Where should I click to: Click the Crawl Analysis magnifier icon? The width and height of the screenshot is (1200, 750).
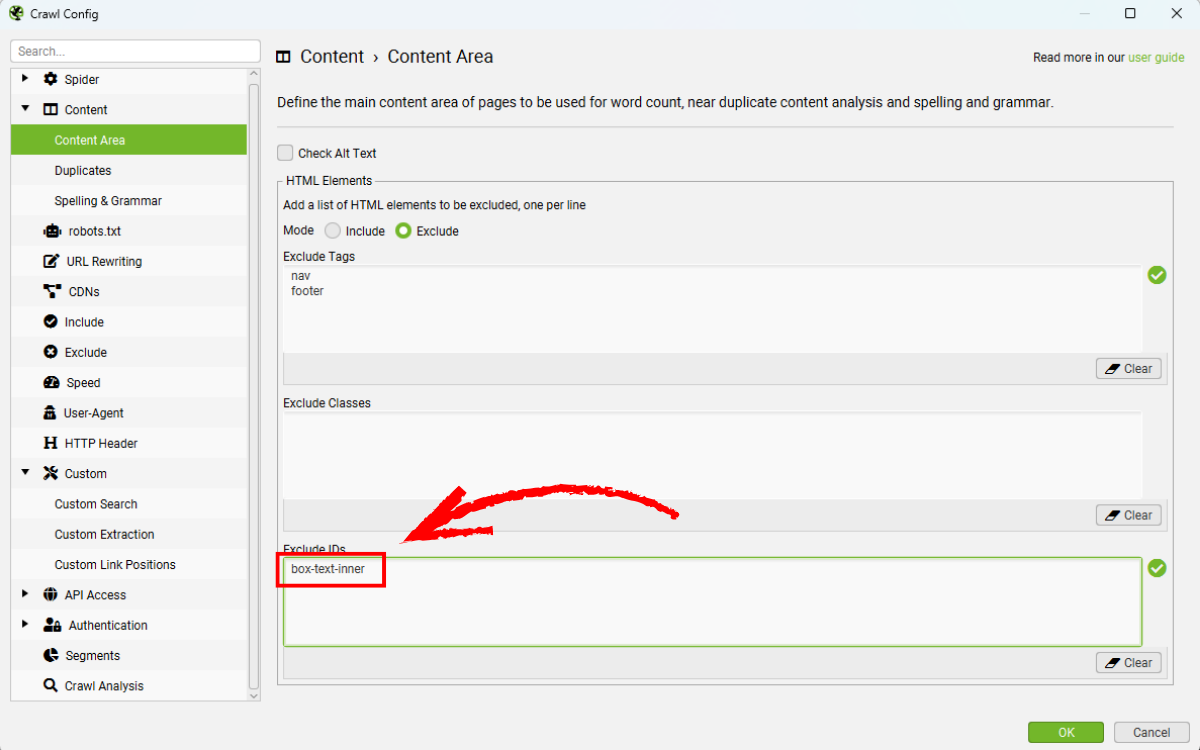tap(51, 686)
